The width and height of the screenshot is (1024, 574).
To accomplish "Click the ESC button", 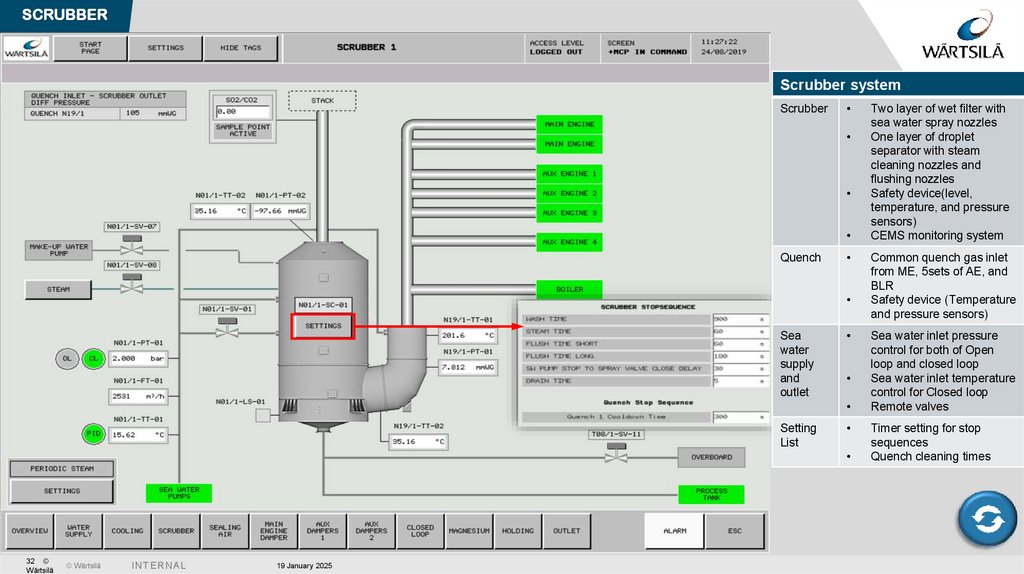I will (735, 531).
